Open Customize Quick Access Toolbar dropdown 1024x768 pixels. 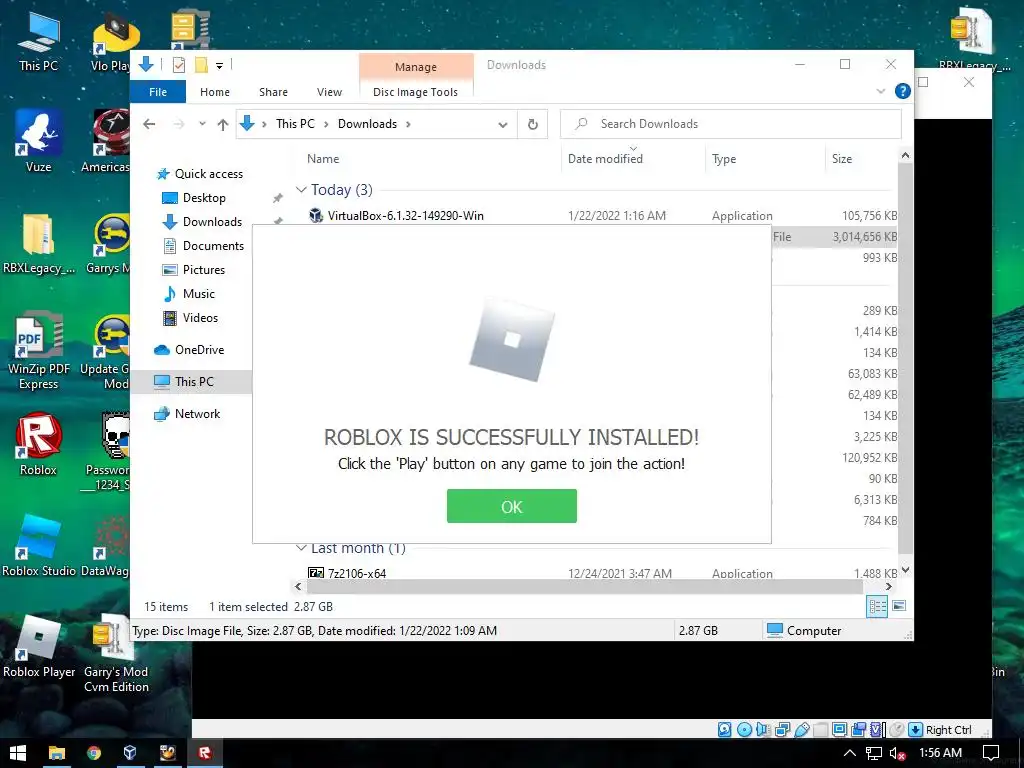pos(219,65)
